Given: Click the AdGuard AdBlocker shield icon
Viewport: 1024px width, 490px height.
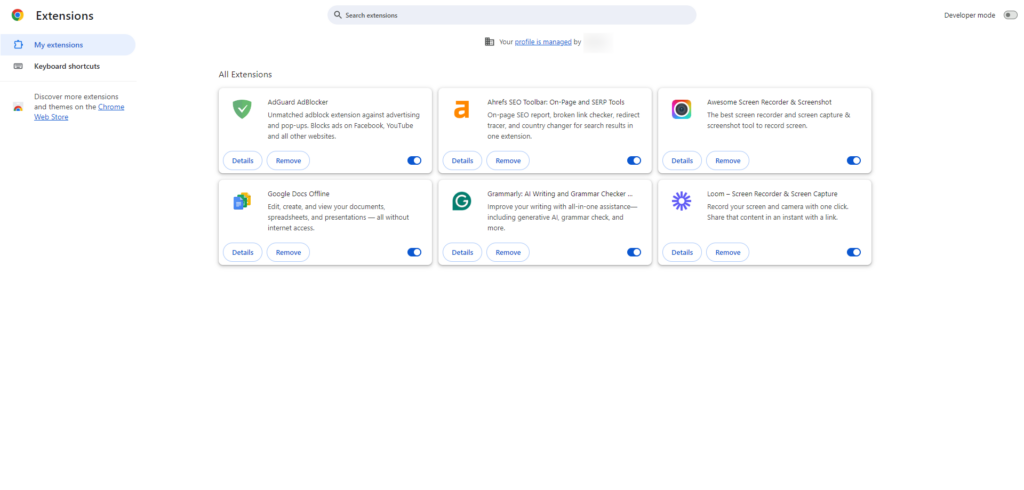Looking at the screenshot, I should click(242, 109).
